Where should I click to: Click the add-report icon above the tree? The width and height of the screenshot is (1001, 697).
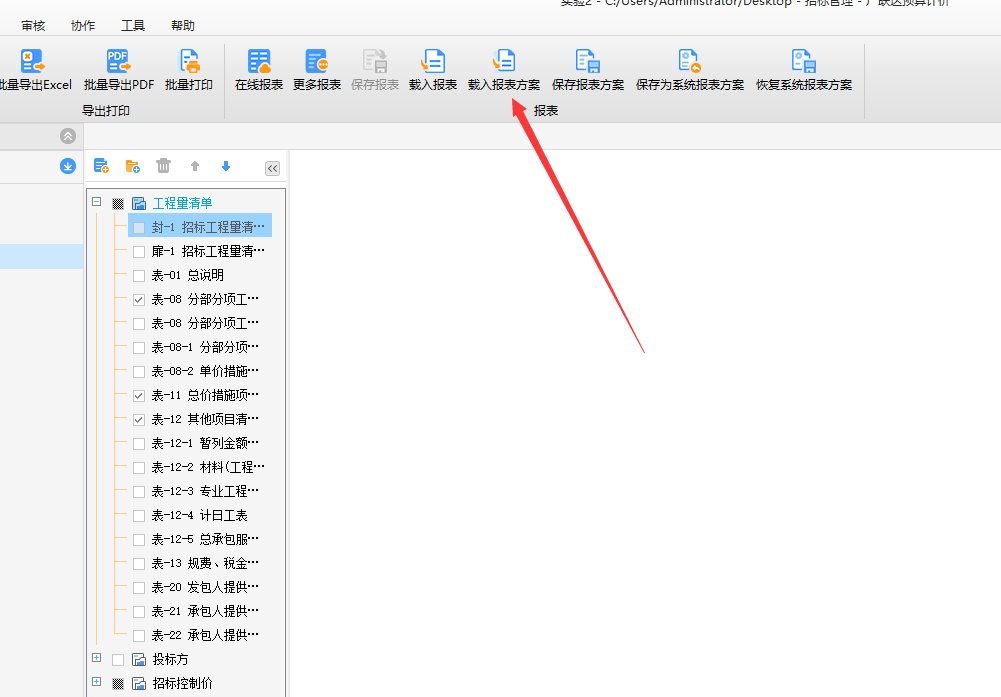100,166
